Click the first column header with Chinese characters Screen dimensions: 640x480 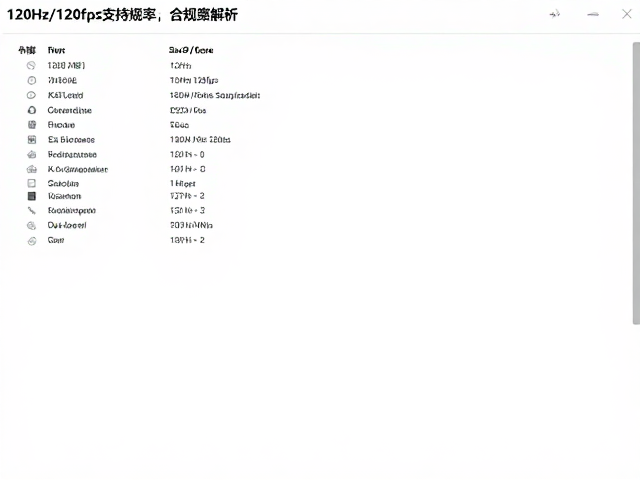click(x=27, y=50)
